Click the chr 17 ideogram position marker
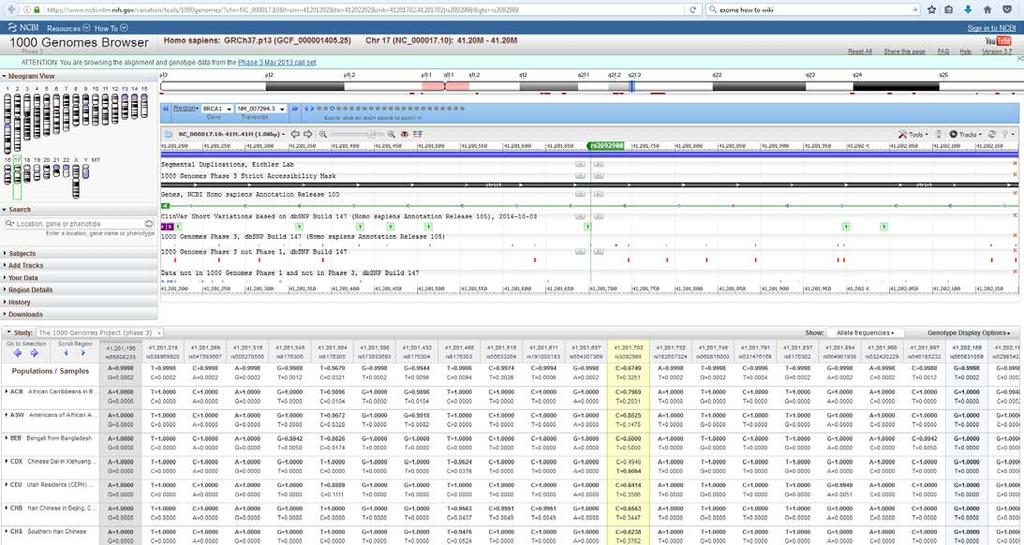Screen dimensions: 1024x545 click(x=632, y=86)
